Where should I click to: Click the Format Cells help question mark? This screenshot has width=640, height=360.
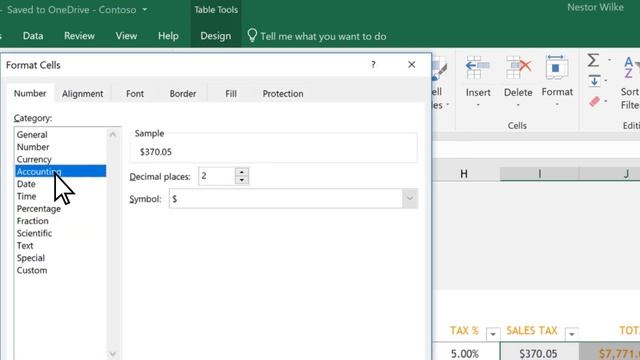pos(373,64)
